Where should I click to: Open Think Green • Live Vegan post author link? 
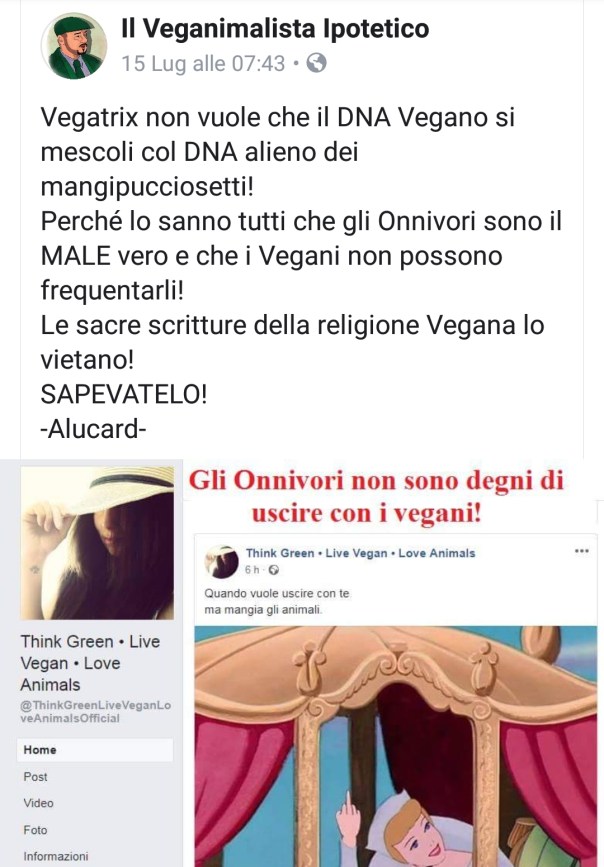(361, 553)
